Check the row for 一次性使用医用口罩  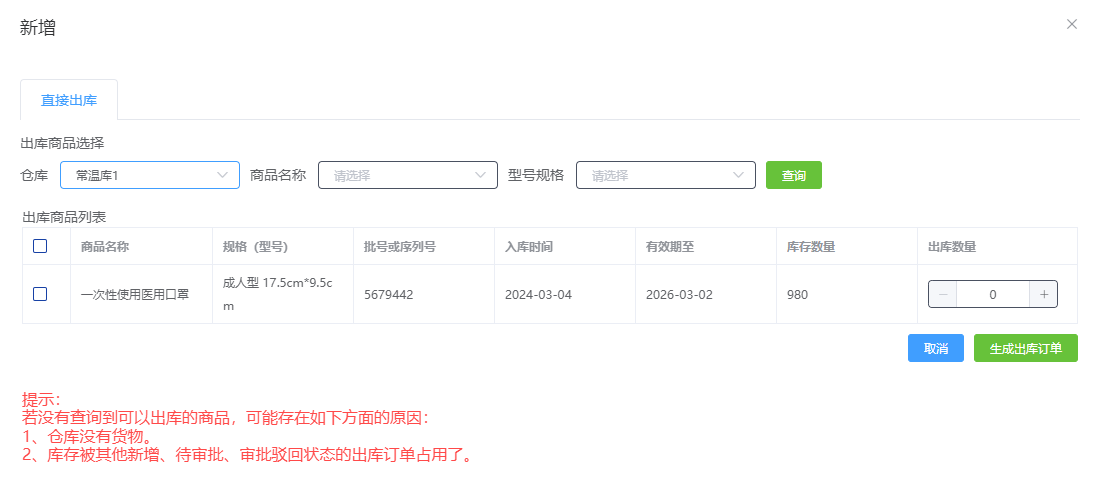click(40, 294)
